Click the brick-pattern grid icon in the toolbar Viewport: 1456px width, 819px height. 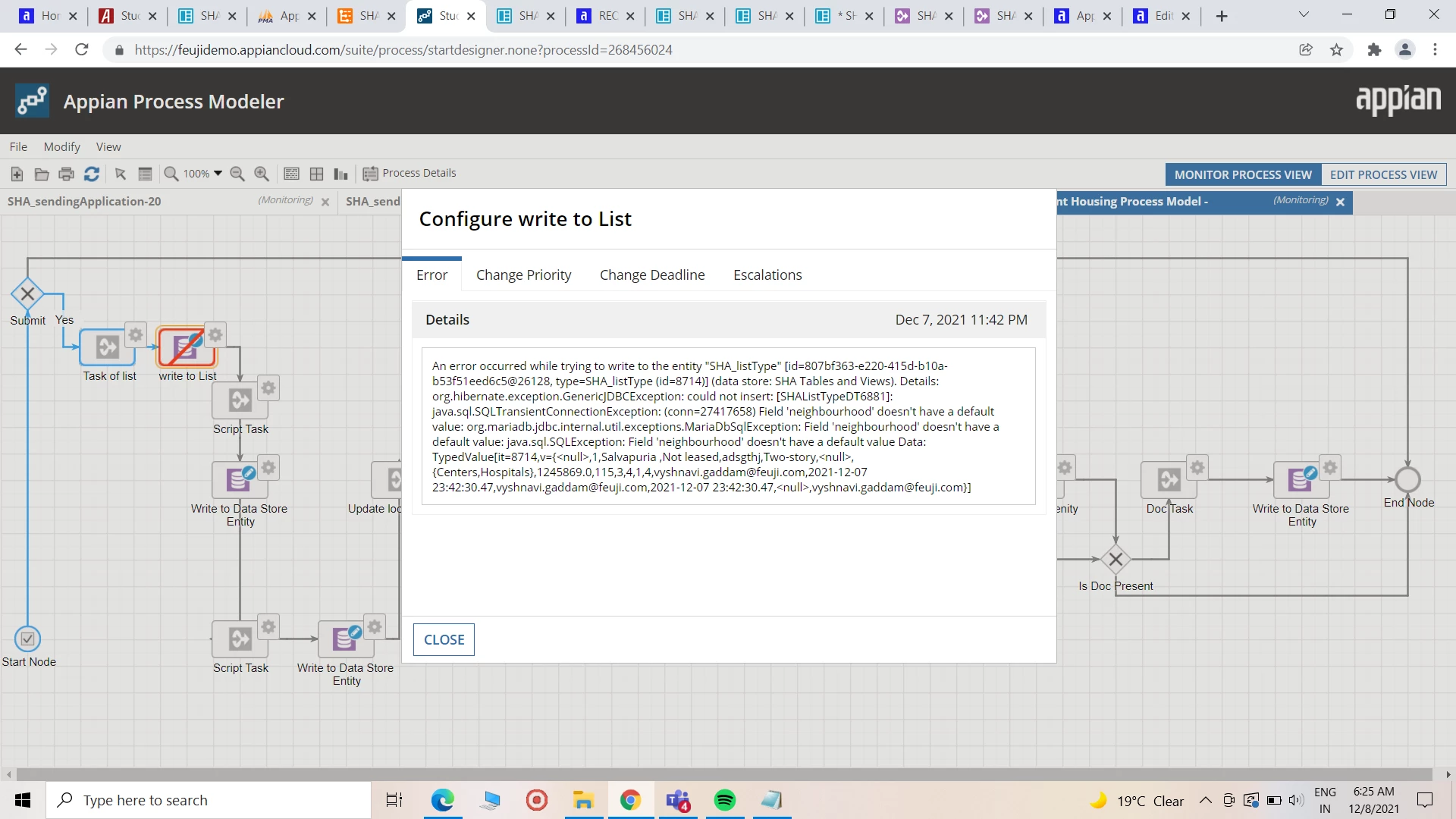click(x=291, y=174)
